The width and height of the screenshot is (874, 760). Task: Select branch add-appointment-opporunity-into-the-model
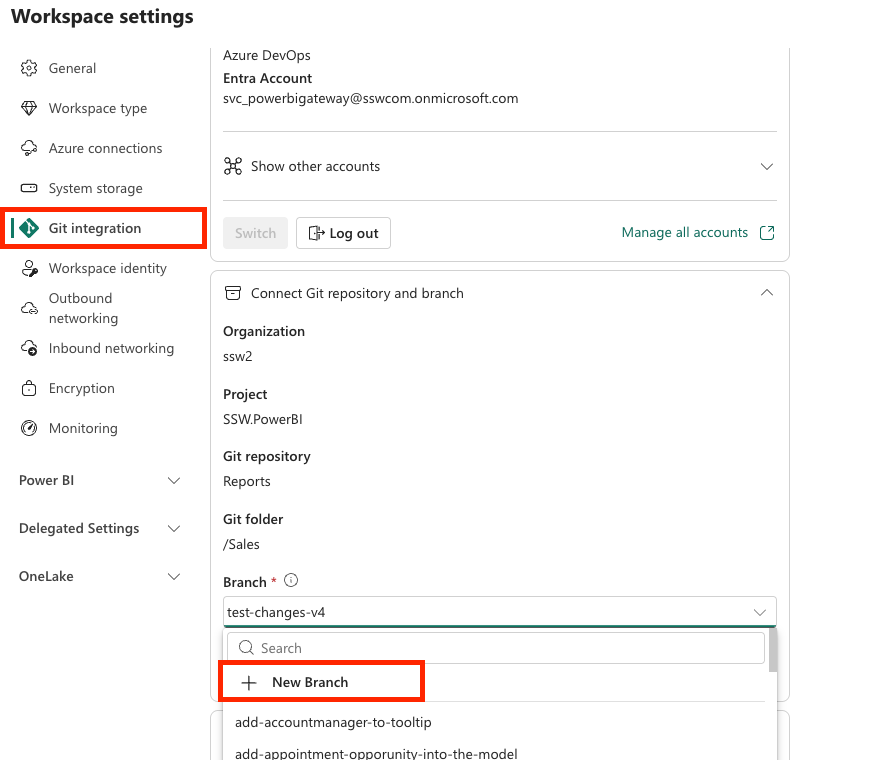coord(376,753)
